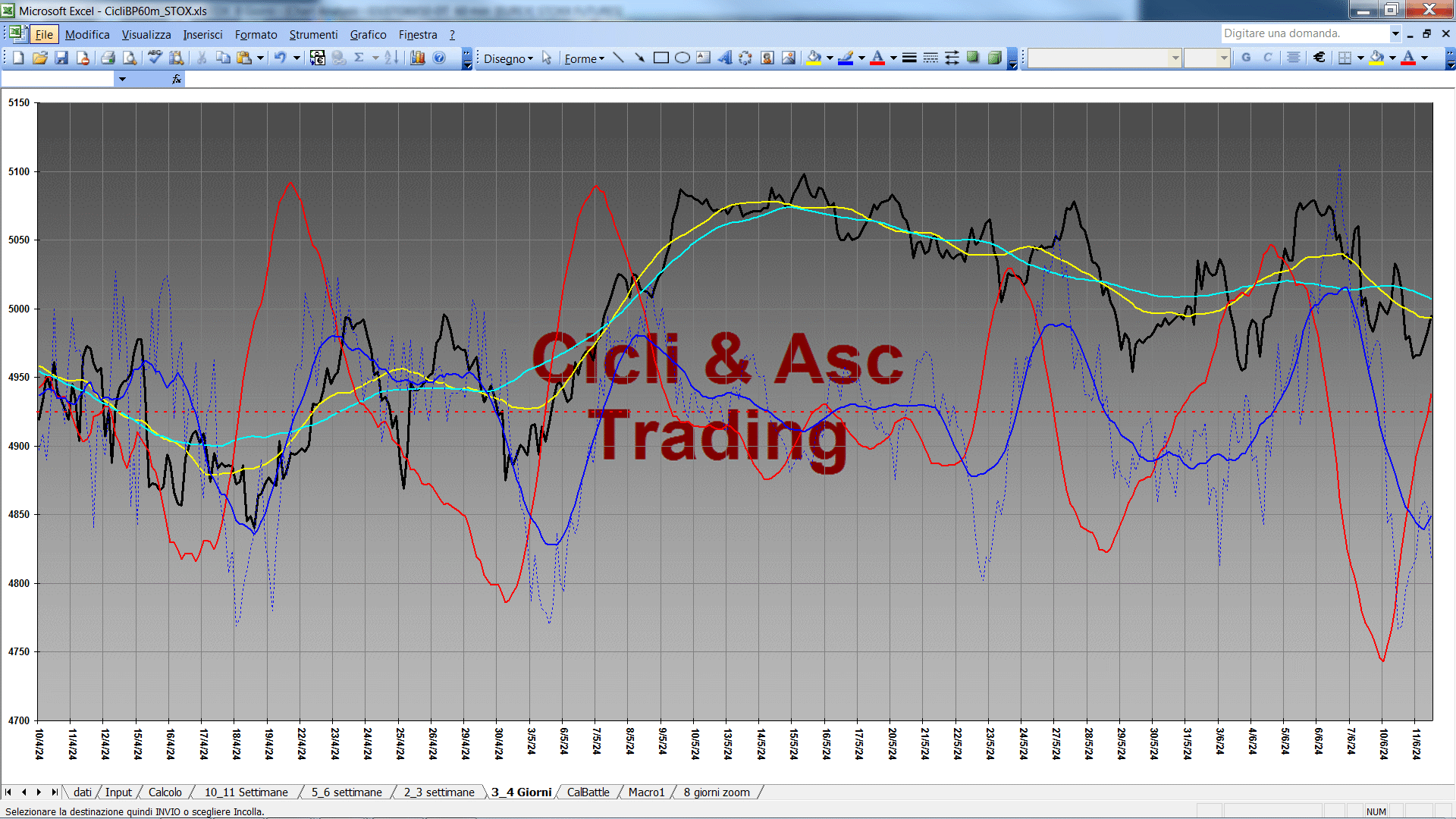Click the Paste clipboard icon
This screenshot has height=819, width=1456.
243,58
